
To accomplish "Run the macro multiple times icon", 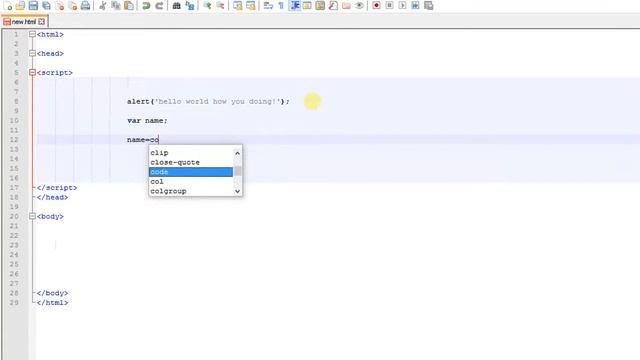I will [416, 5].
